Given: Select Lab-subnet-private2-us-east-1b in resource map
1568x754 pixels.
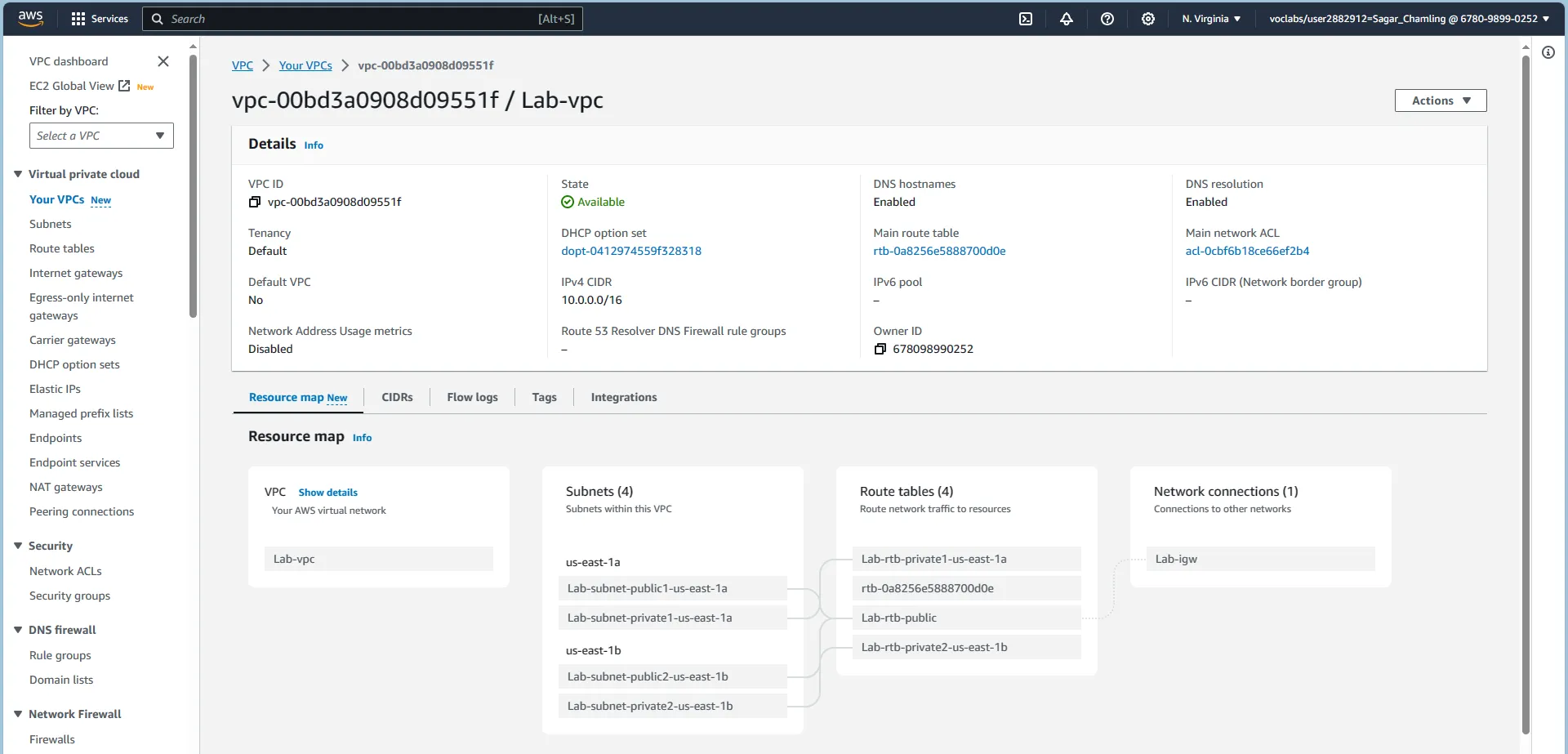Looking at the screenshot, I should pyautogui.click(x=673, y=706).
